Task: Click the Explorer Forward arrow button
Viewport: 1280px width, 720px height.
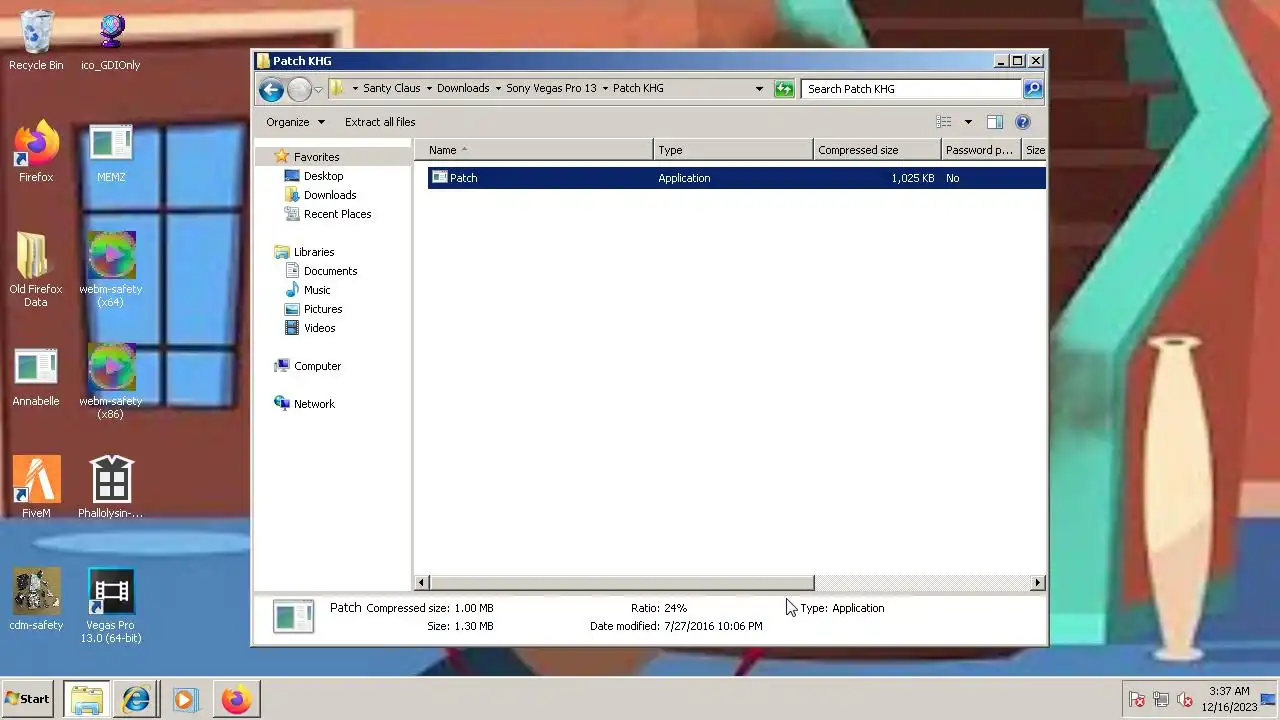Action: [x=298, y=89]
